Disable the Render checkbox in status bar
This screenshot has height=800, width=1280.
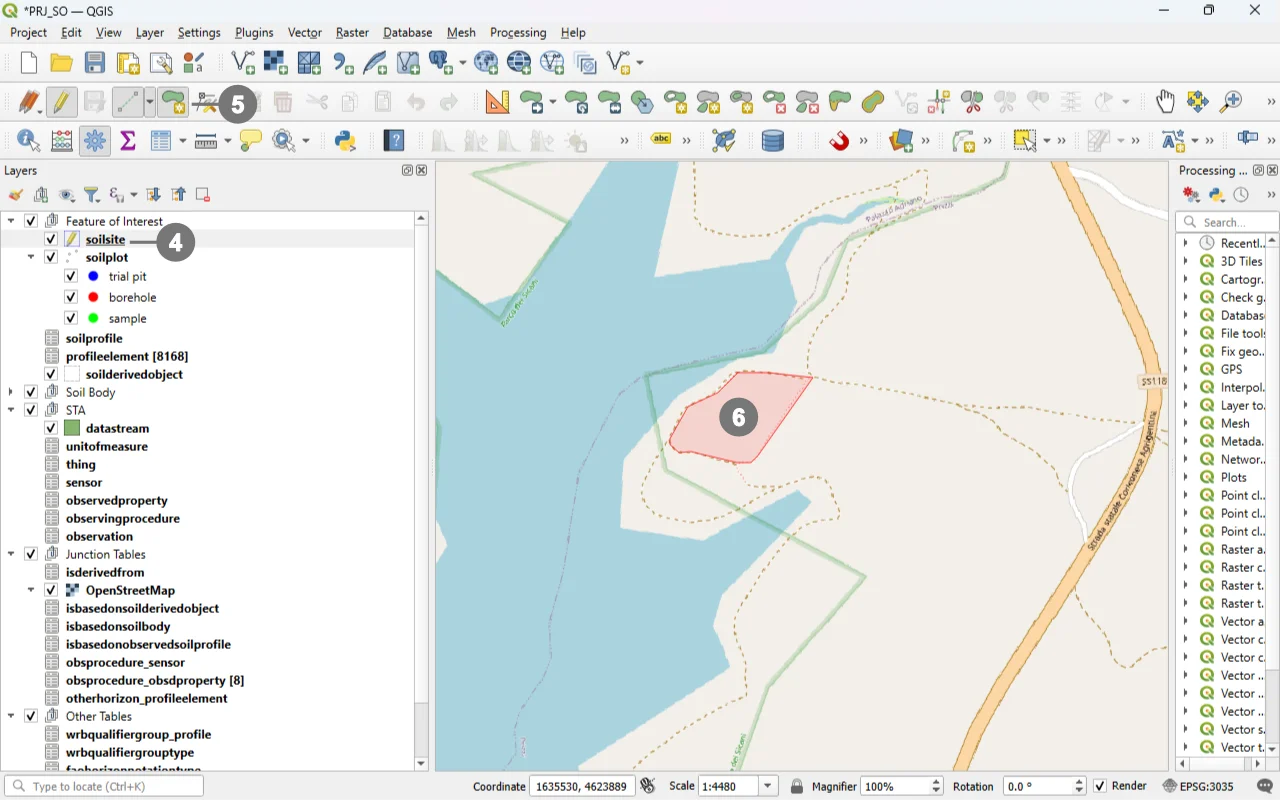click(1100, 786)
